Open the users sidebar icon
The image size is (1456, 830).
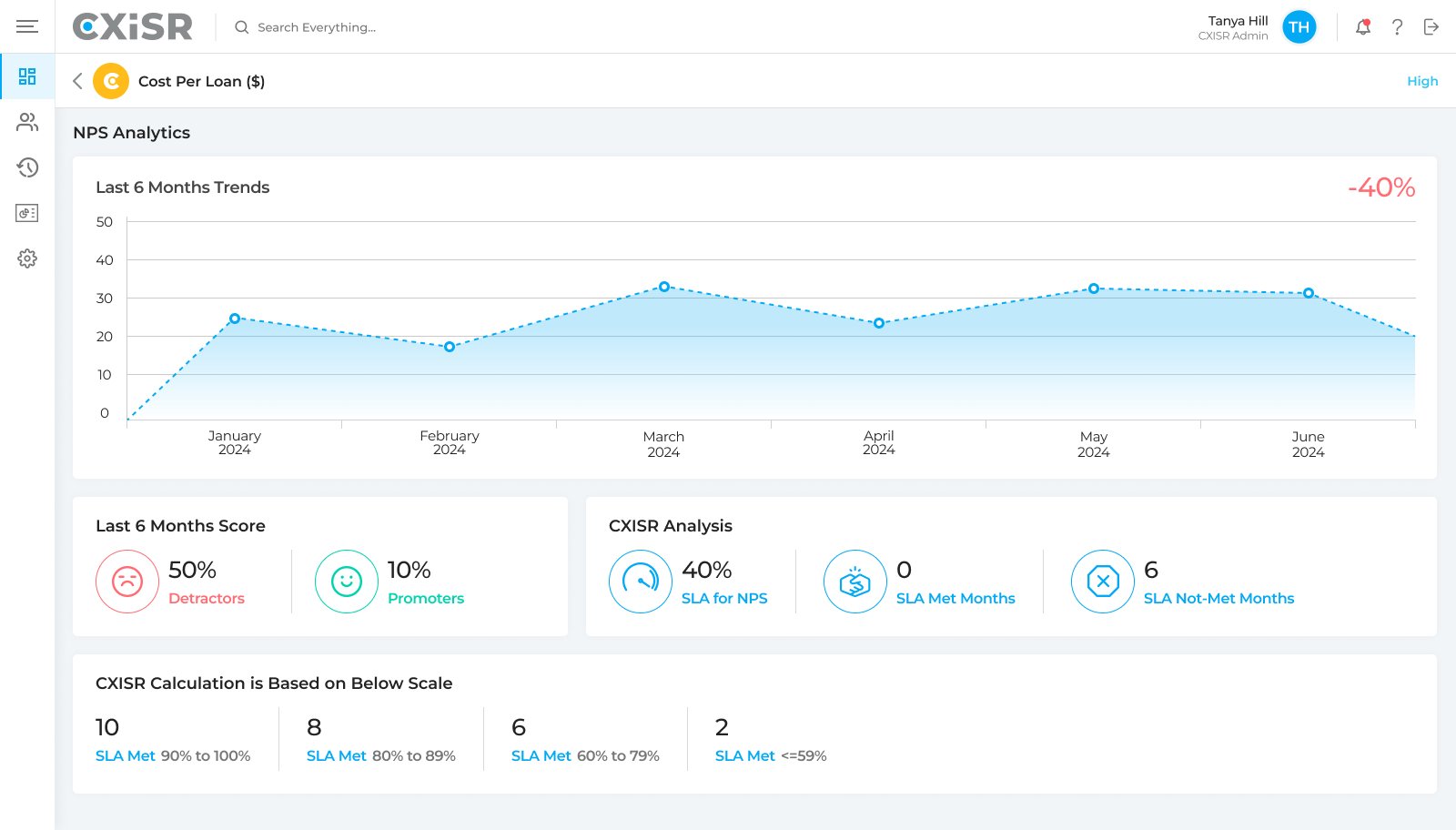click(x=27, y=122)
